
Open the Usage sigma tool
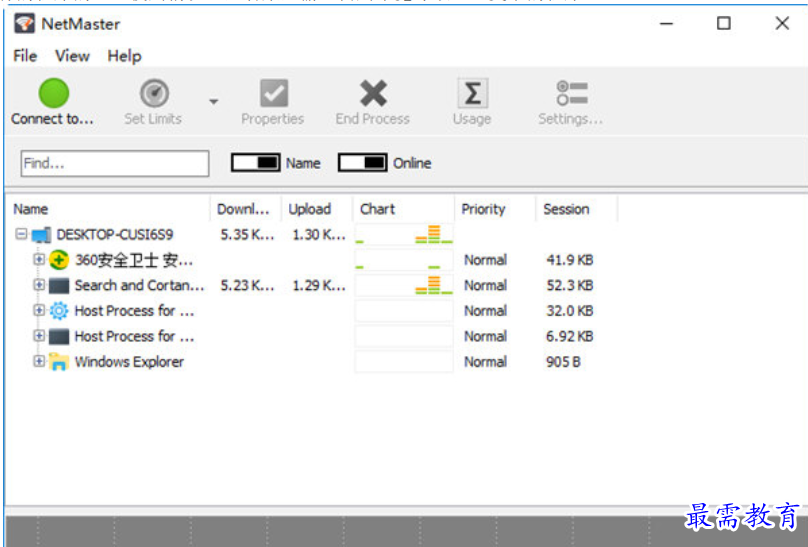tap(473, 93)
